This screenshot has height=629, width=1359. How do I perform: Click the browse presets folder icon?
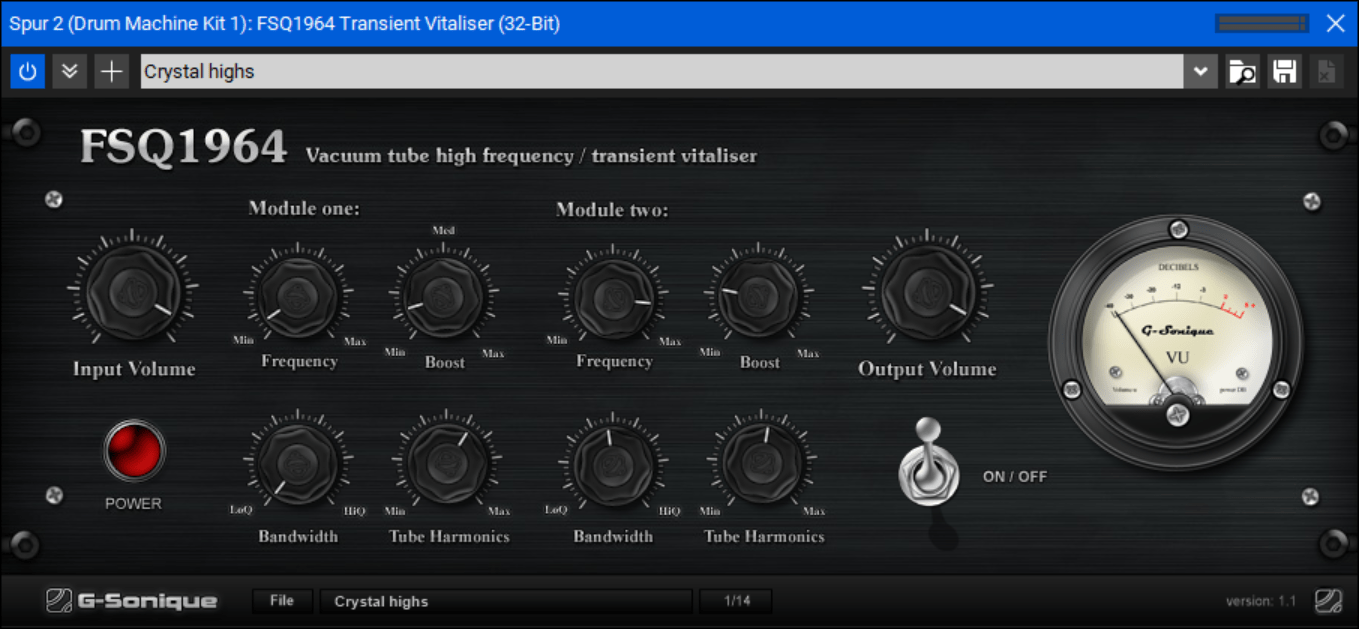coord(1242,72)
